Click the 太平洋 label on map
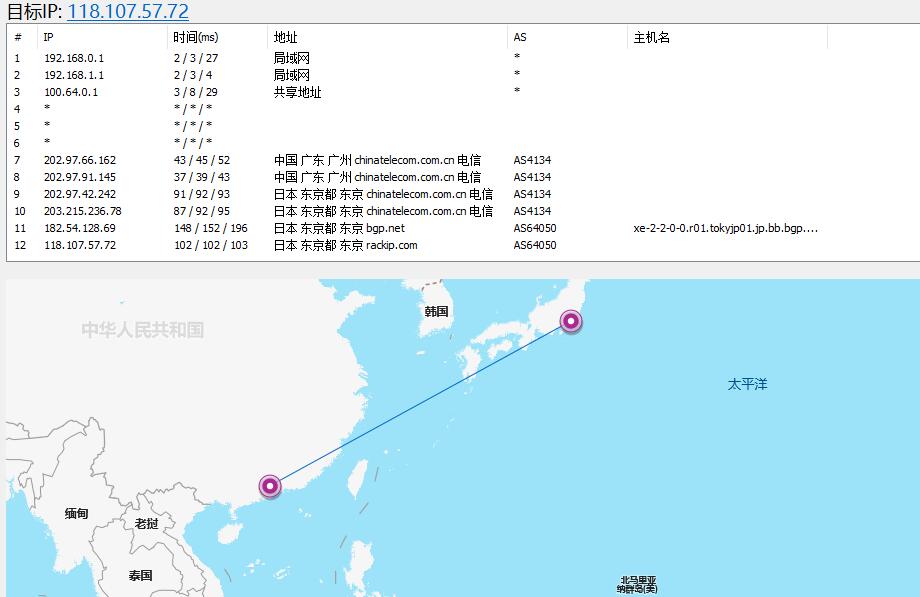This screenshot has width=920, height=597. 748,384
